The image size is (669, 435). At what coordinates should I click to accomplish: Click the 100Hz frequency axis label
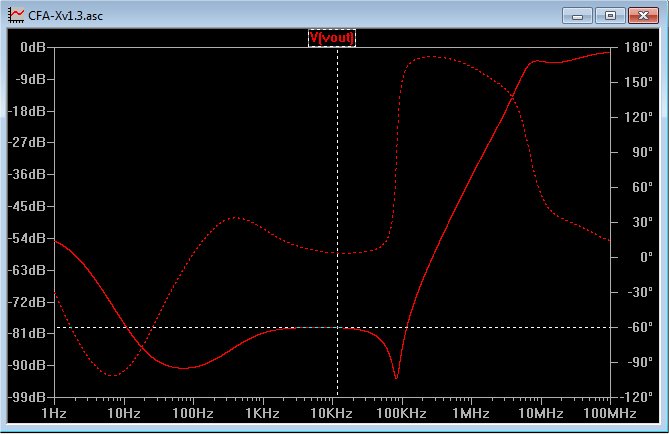point(193,413)
